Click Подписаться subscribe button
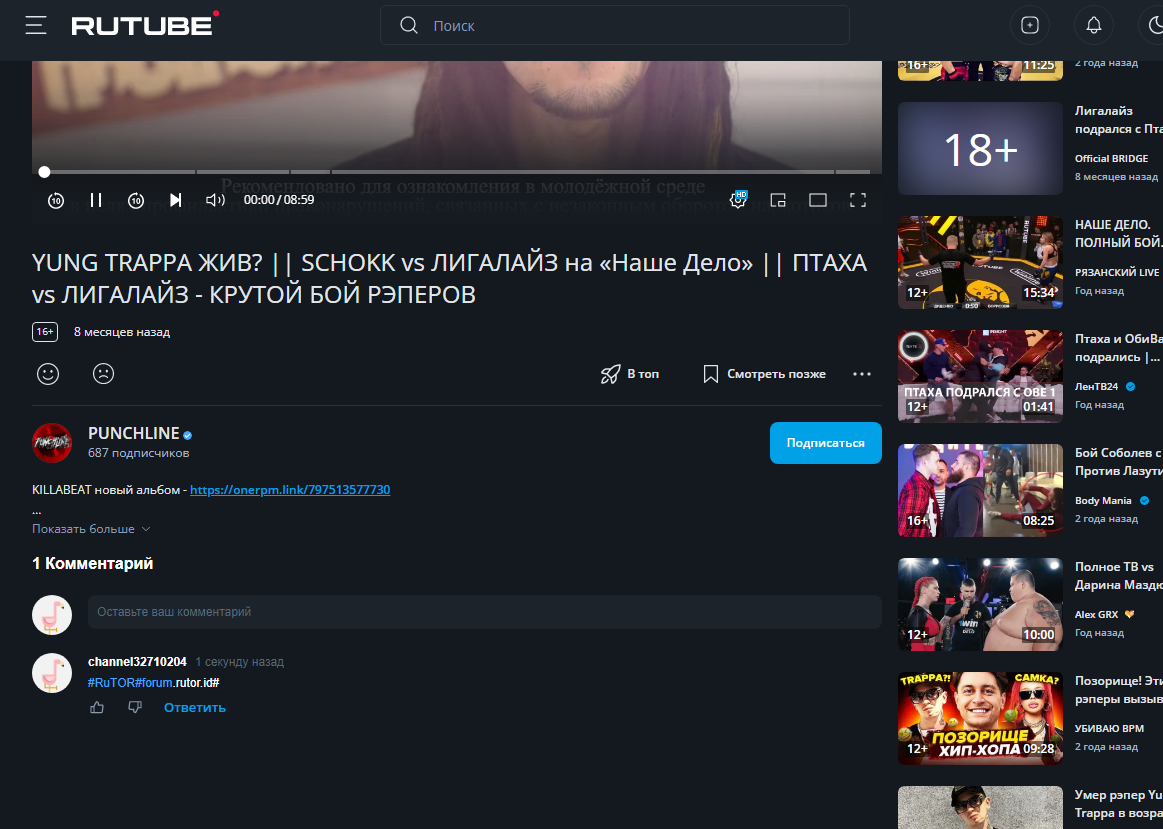Image resolution: width=1163 pixels, height=829 pixels. point(826,443)
